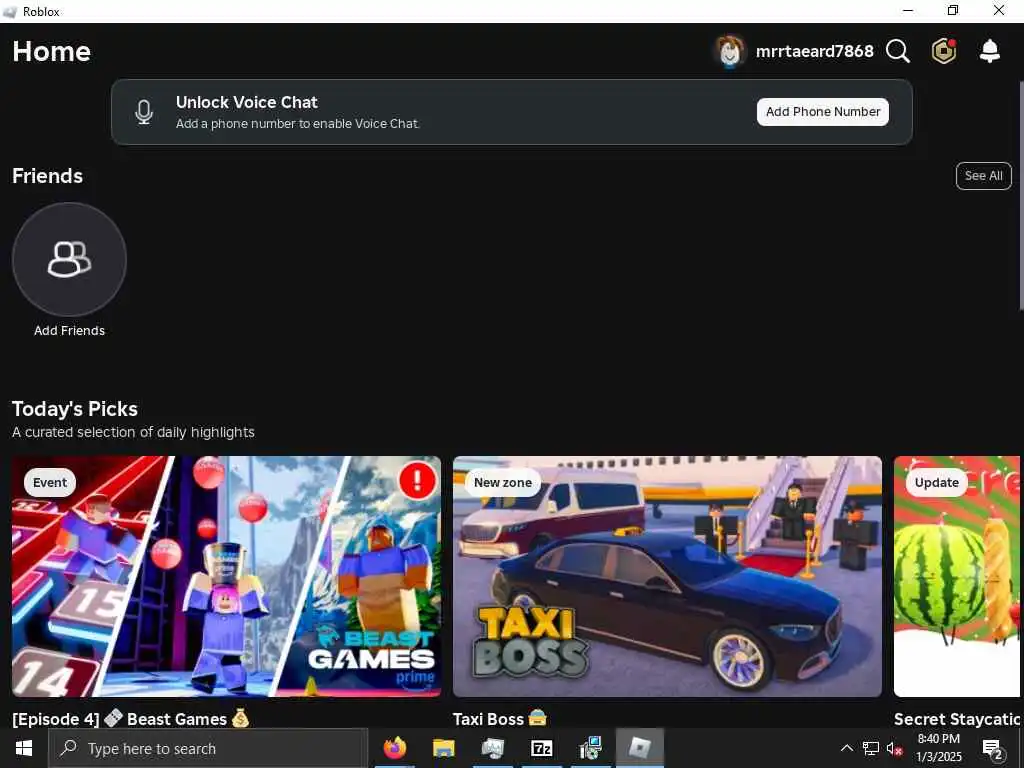
Task: Click the Event tag on Beast Games
Action: coord(50,483)
